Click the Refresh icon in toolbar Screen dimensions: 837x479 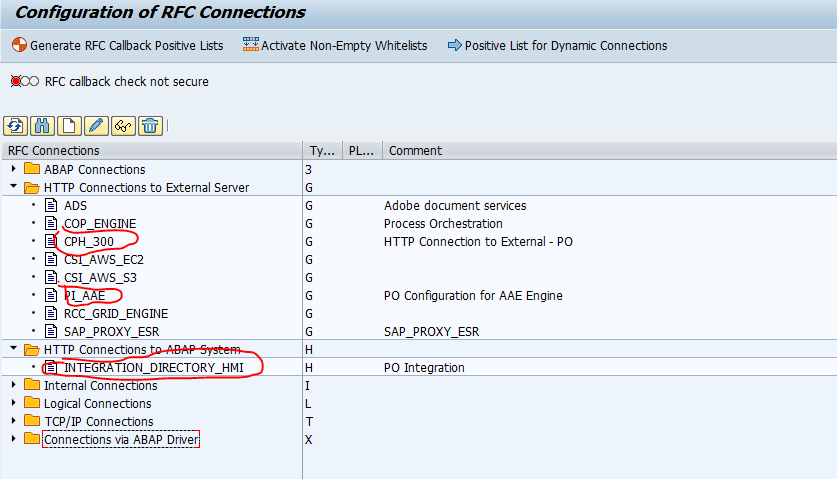pyautogui.click(x=15, y=126)
